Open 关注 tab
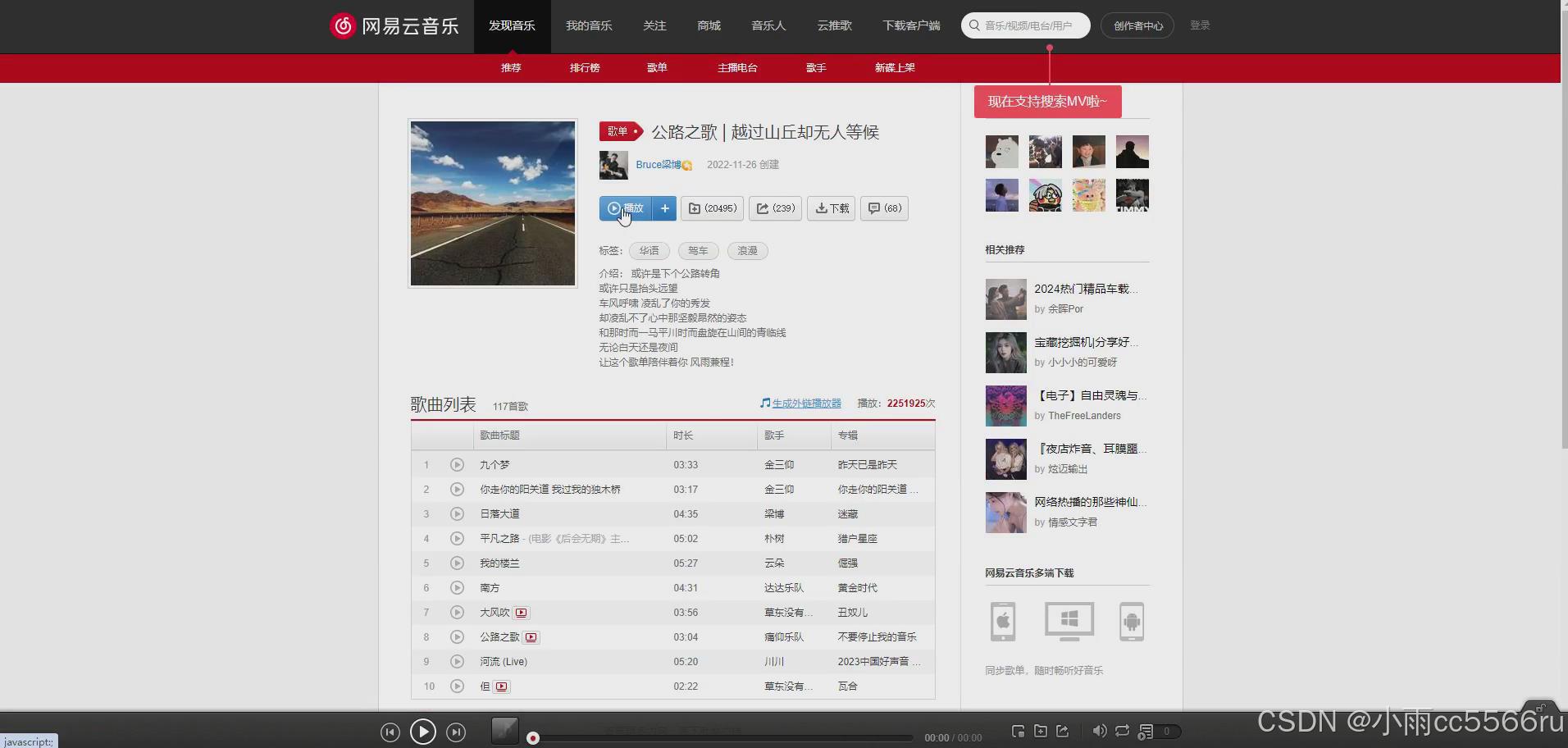Image resolution: width=1568 pixels, height=748 pixels. [x=654, y=26]
